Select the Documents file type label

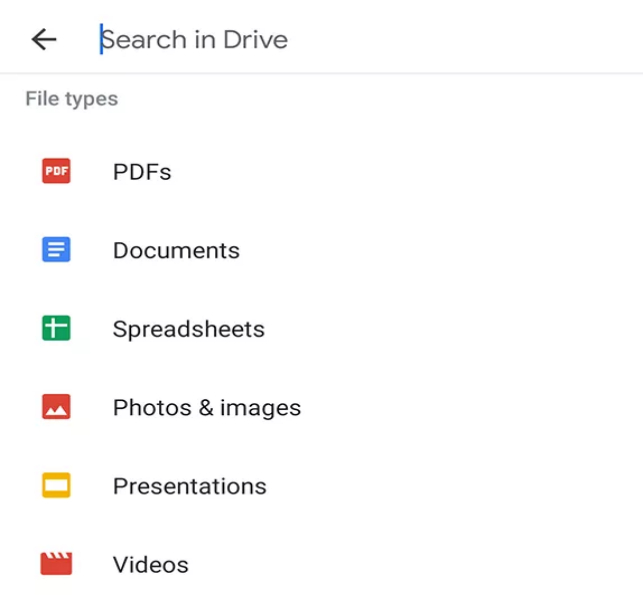click(x=176, y=250)
